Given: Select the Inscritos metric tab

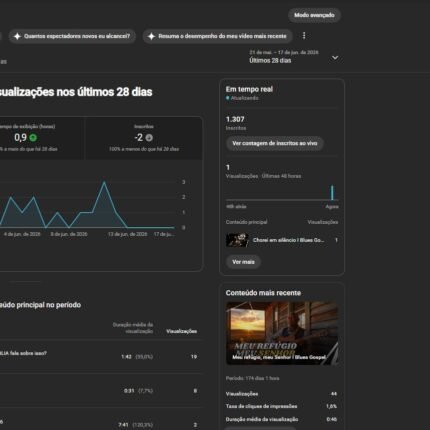Looking at the screenshot, I should [x=144, y=138].
